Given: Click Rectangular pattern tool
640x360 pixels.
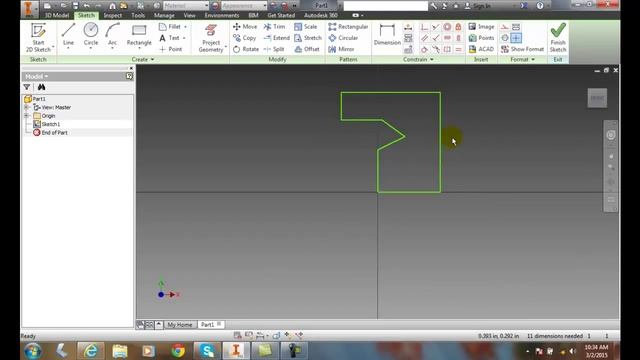Looking at the screenshot, I should pyautogui.click(x=348, y=27).
